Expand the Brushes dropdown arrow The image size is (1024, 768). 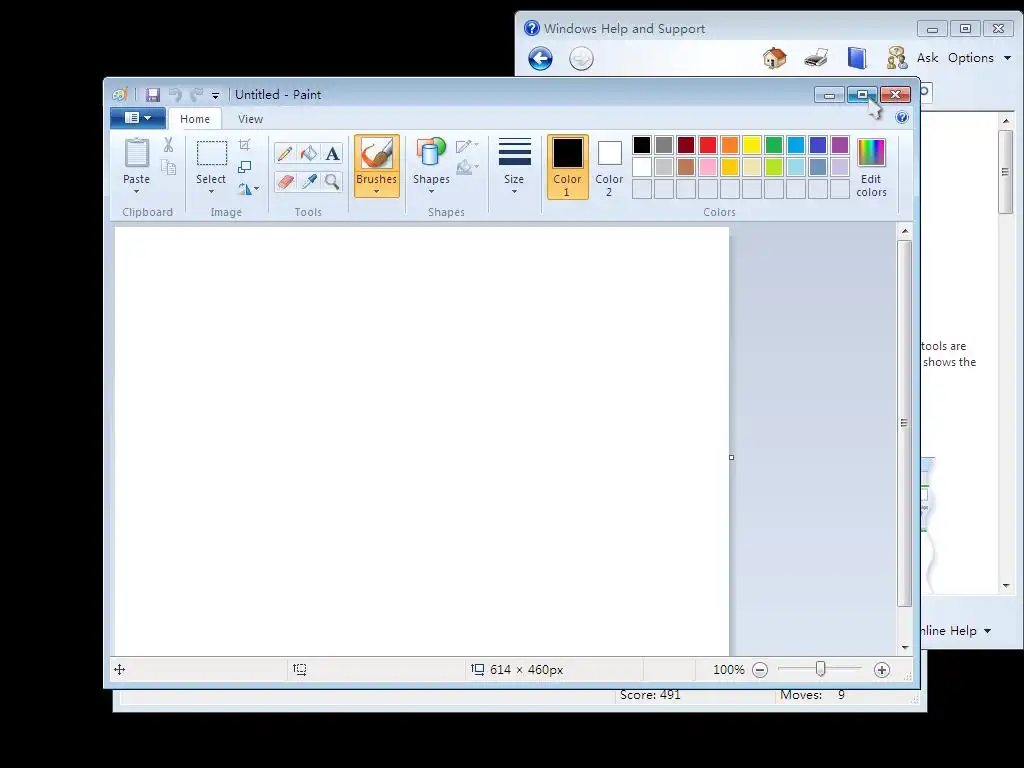coord(377,191)
